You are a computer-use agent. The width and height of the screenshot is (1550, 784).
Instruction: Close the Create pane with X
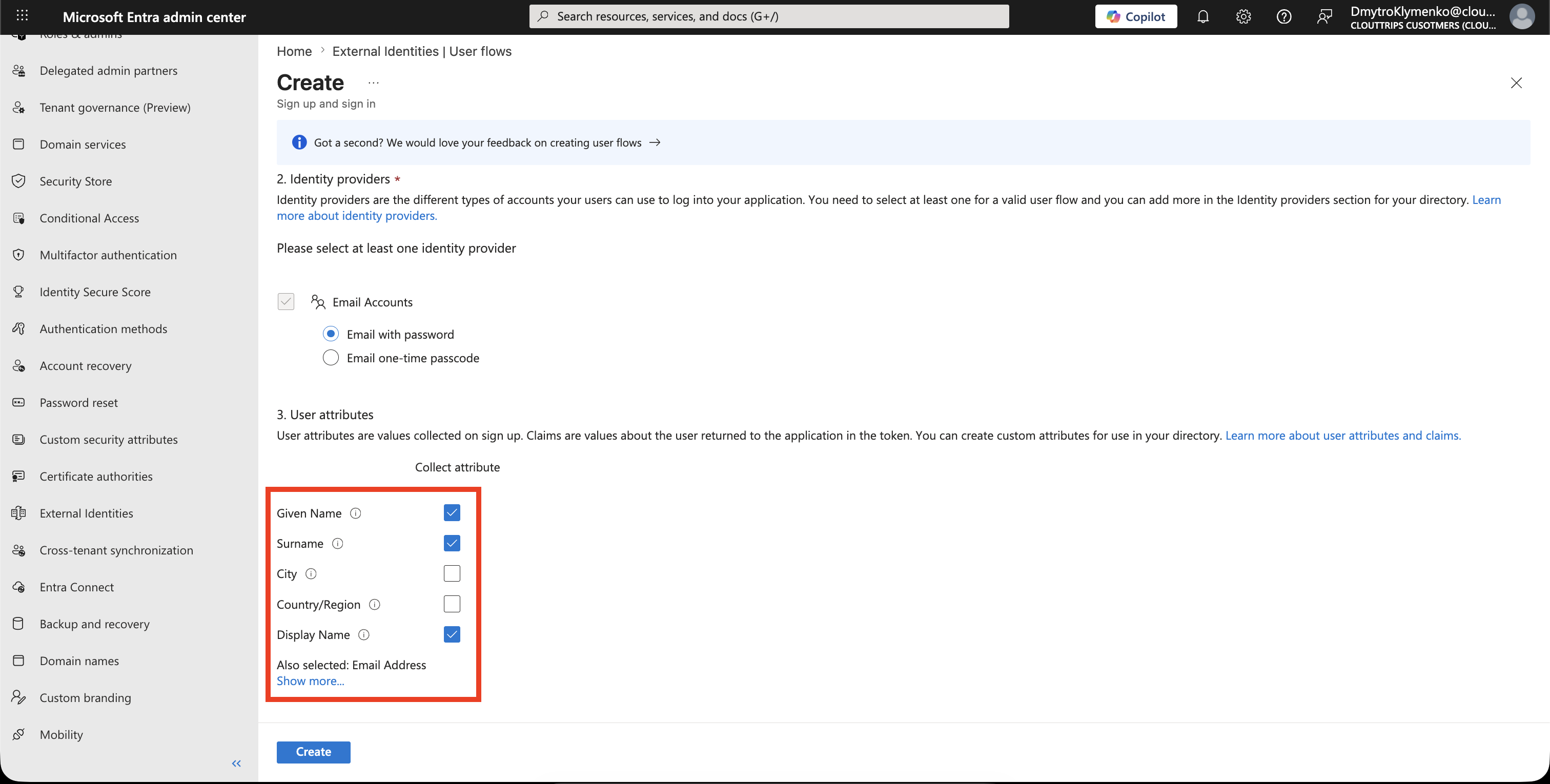click(1516, 83)
